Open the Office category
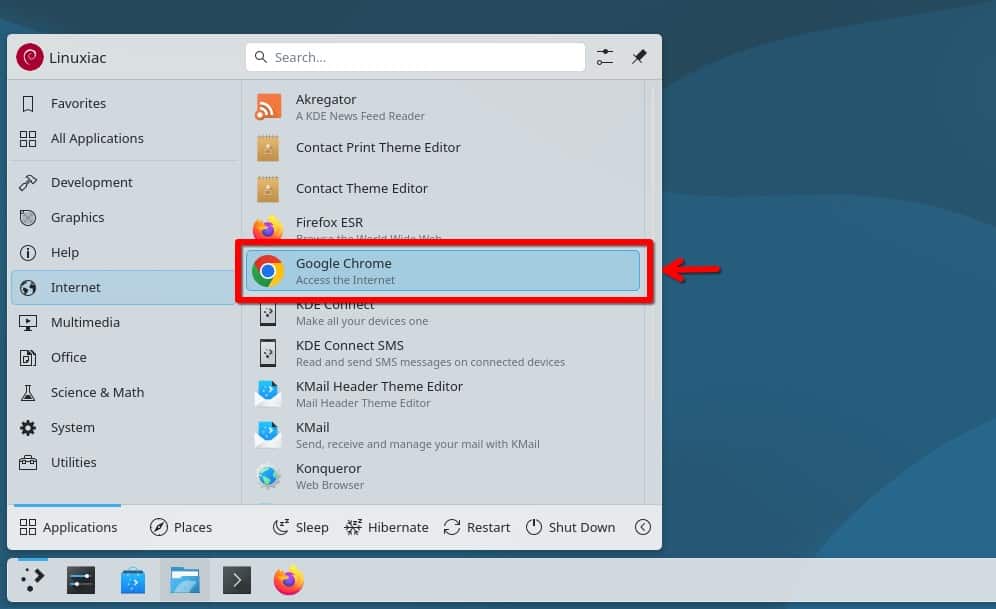The image size is (996, 609). tap(124, 357)
